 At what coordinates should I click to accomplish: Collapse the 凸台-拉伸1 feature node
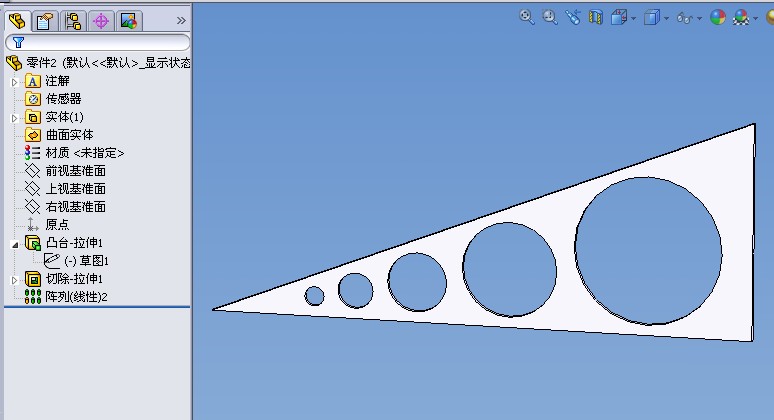tap(15, 244)
